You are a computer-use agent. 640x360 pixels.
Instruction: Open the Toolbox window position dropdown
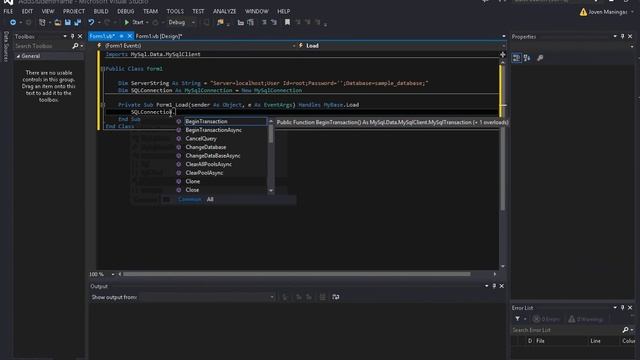tap(65, 36)
